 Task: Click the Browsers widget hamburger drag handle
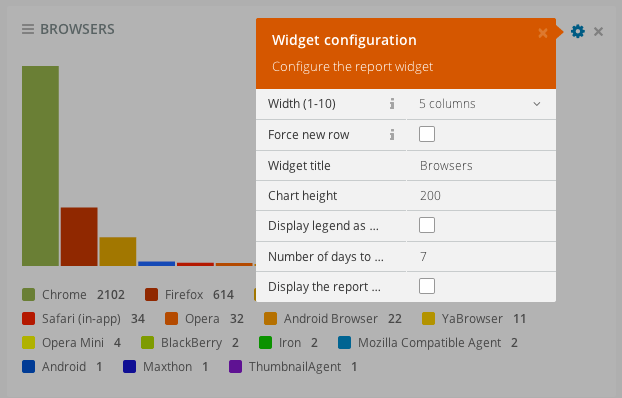(x=28, y=29)
